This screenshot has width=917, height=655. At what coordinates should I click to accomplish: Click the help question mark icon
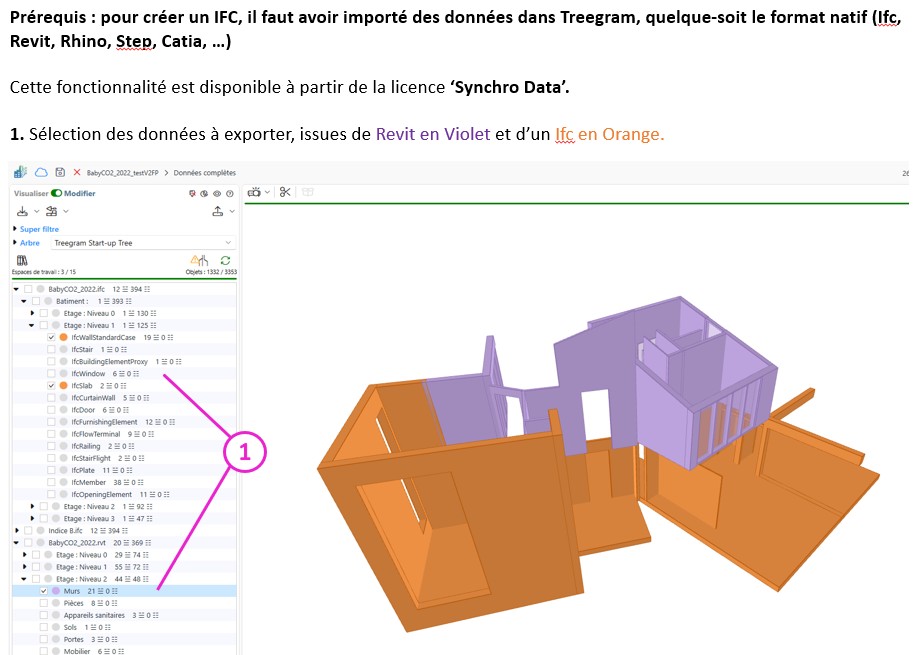(x=230, y=193)
